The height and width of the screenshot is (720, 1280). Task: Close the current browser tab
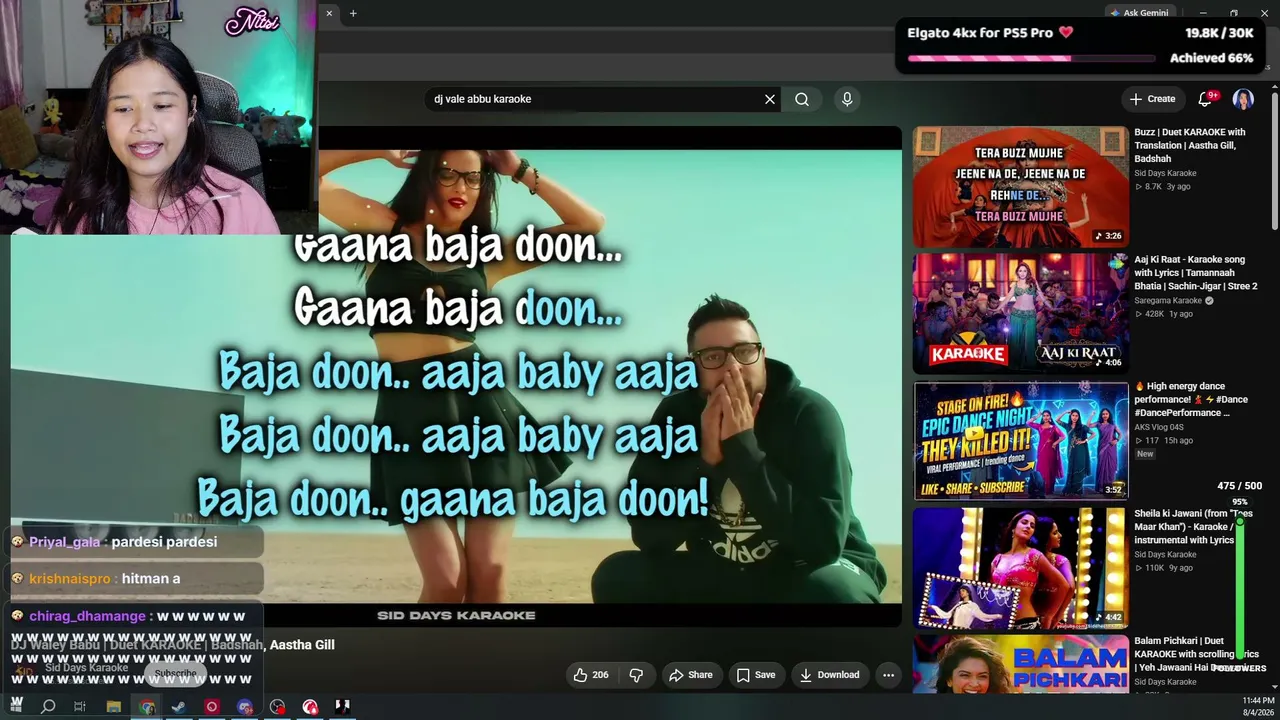[329, 13]
